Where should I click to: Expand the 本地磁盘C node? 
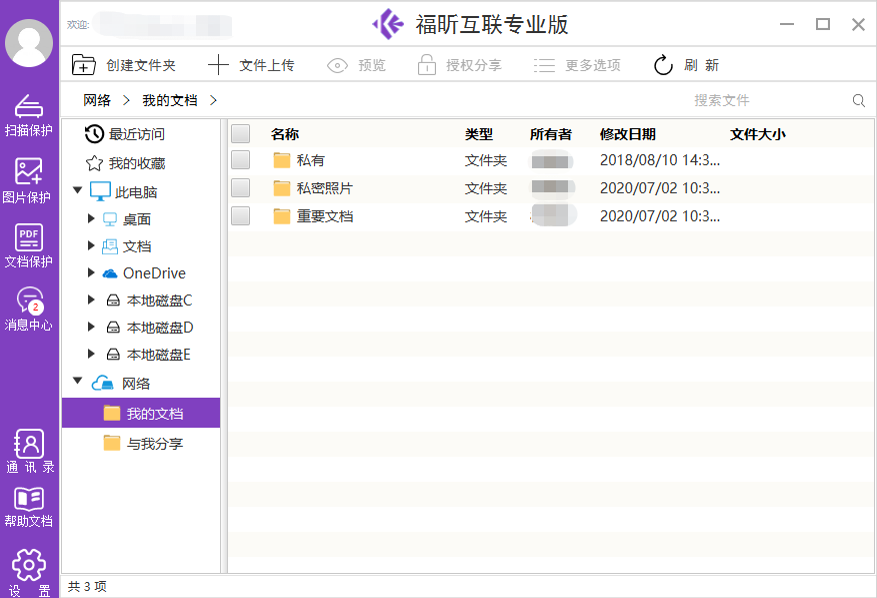(x=91, y=300)
